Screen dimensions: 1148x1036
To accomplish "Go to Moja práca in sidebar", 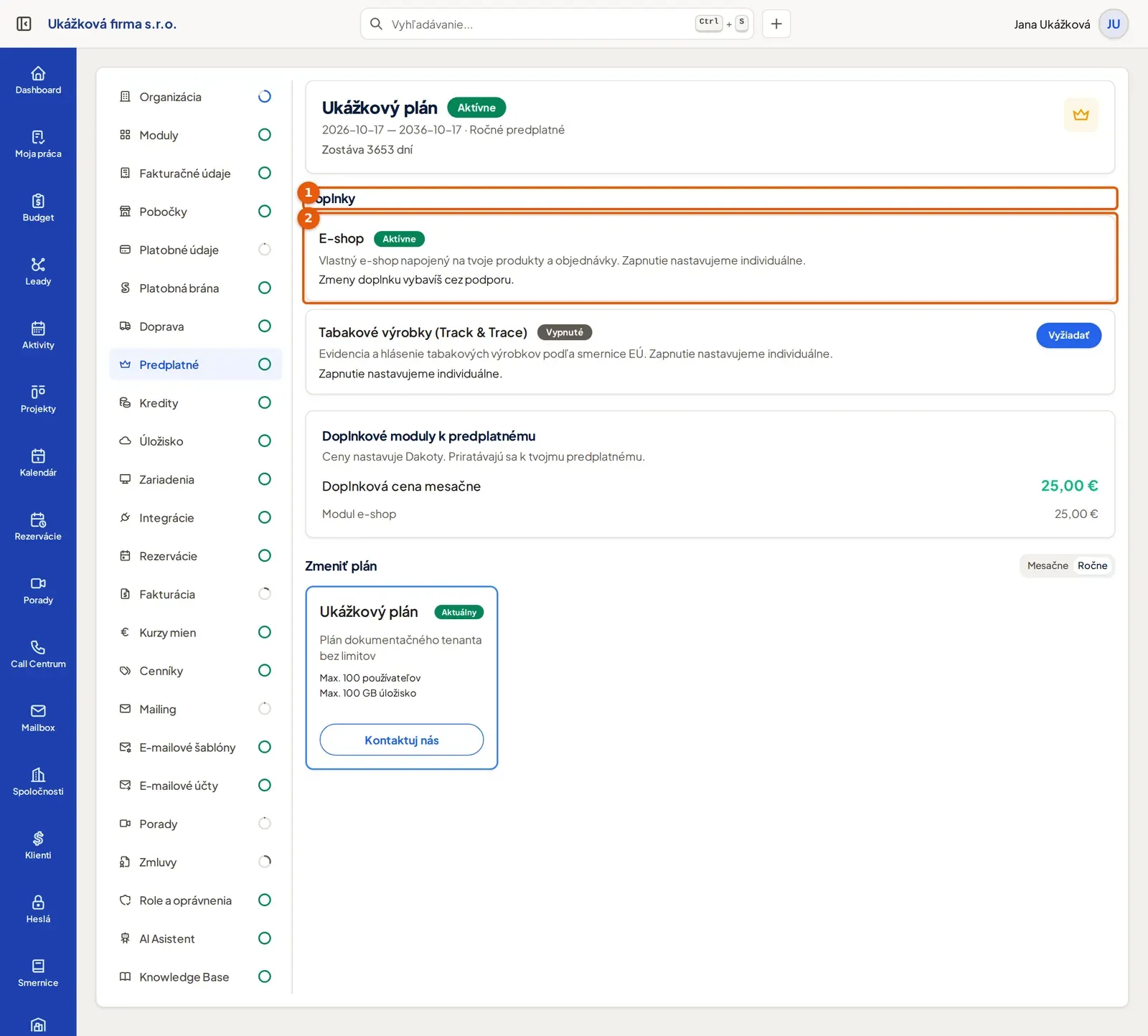I will [x=38, y=144].
